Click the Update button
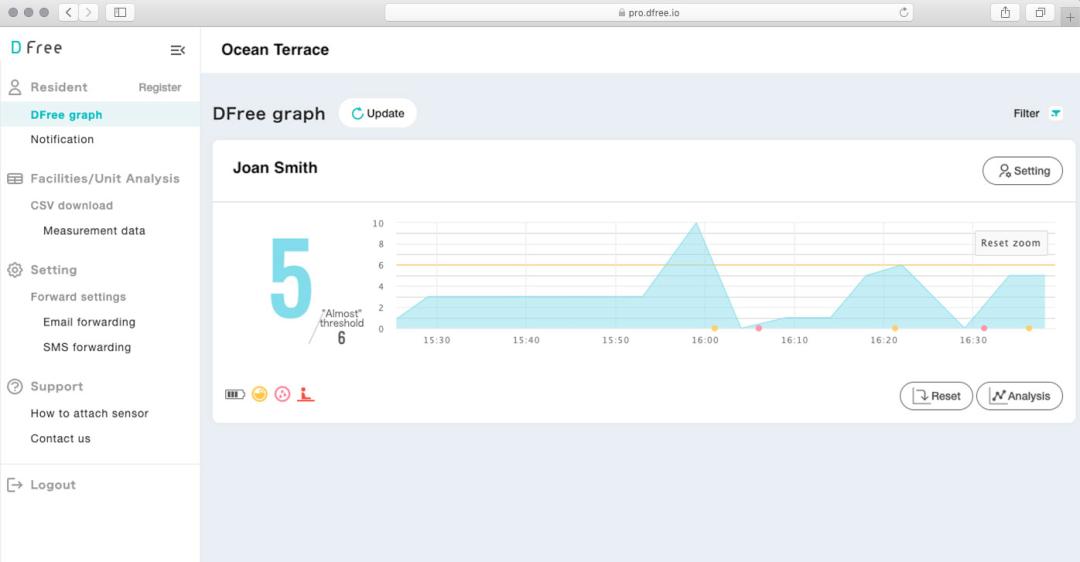 (x=378, y=114)
